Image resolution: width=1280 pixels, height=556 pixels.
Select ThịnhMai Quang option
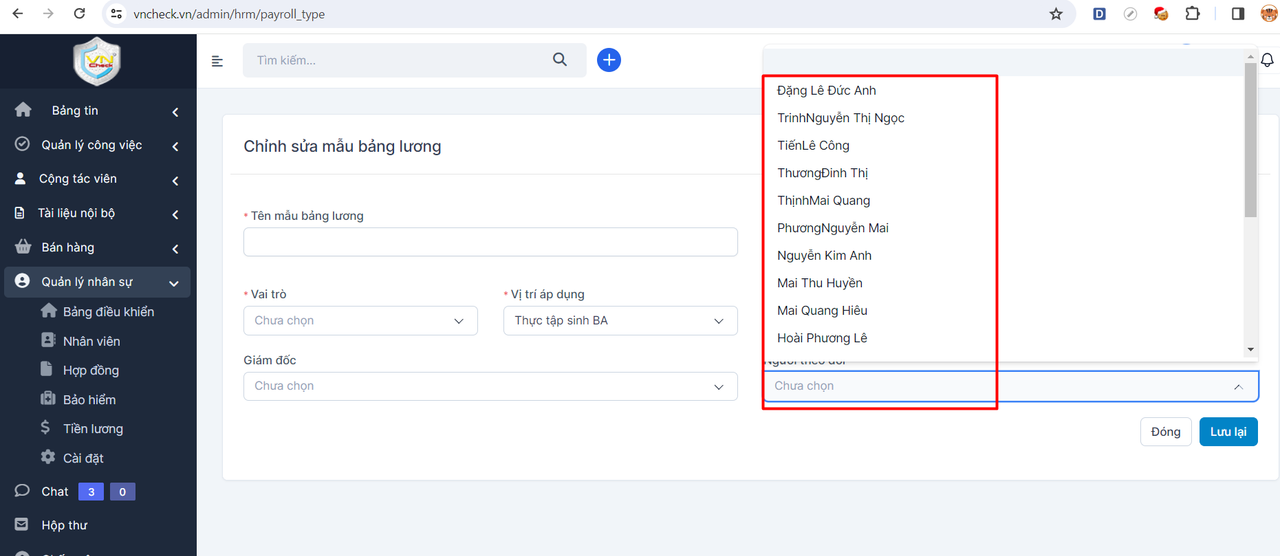(x=1003, y=201)
